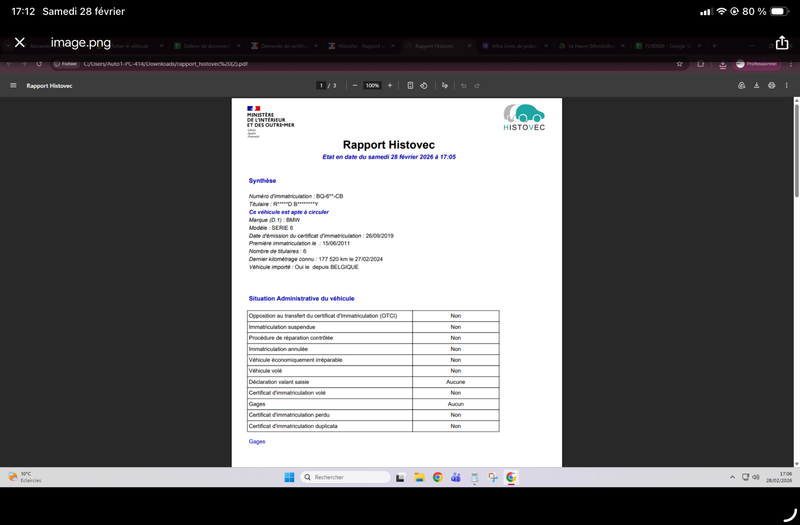Open the PDF sidebar hamburger menu
This screenshot has height=525, width=800.
pos(13,86)
